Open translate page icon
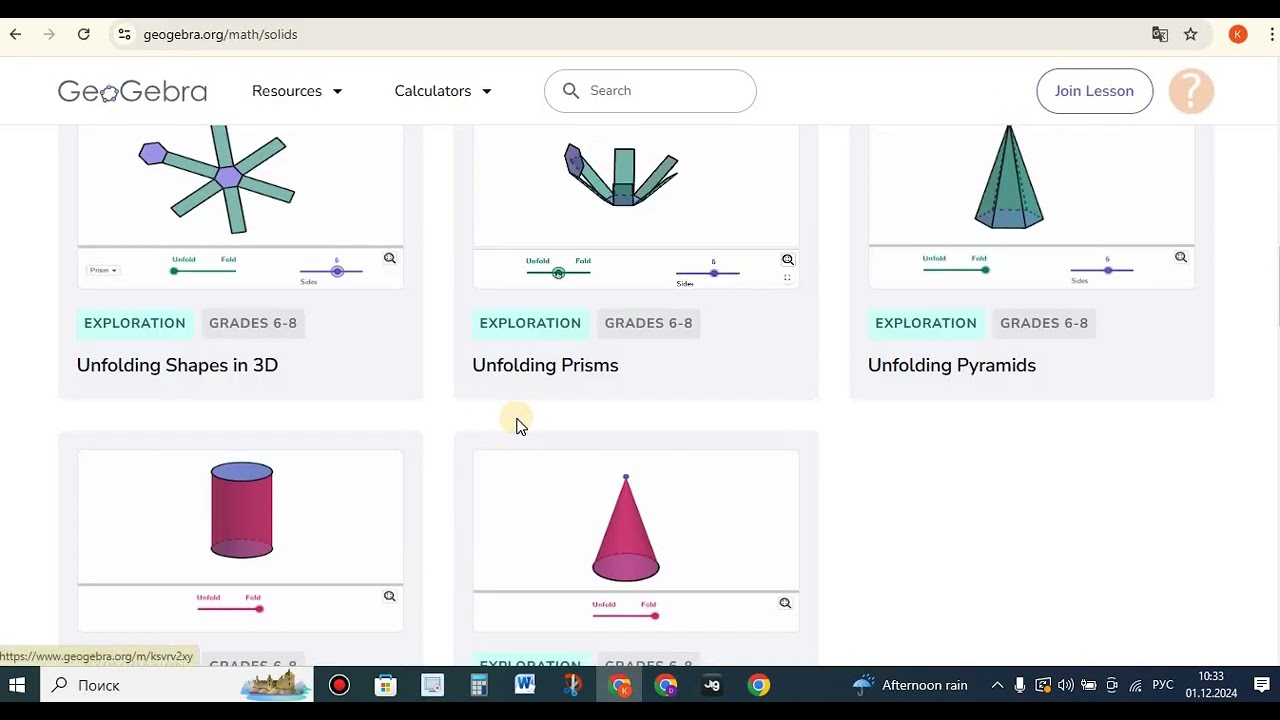This screenshot has width=1280, height=720. pos(1160,34)
